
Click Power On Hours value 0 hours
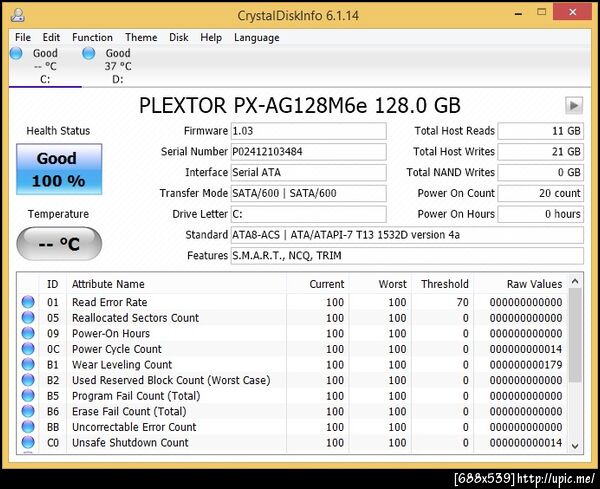[540, 214]
